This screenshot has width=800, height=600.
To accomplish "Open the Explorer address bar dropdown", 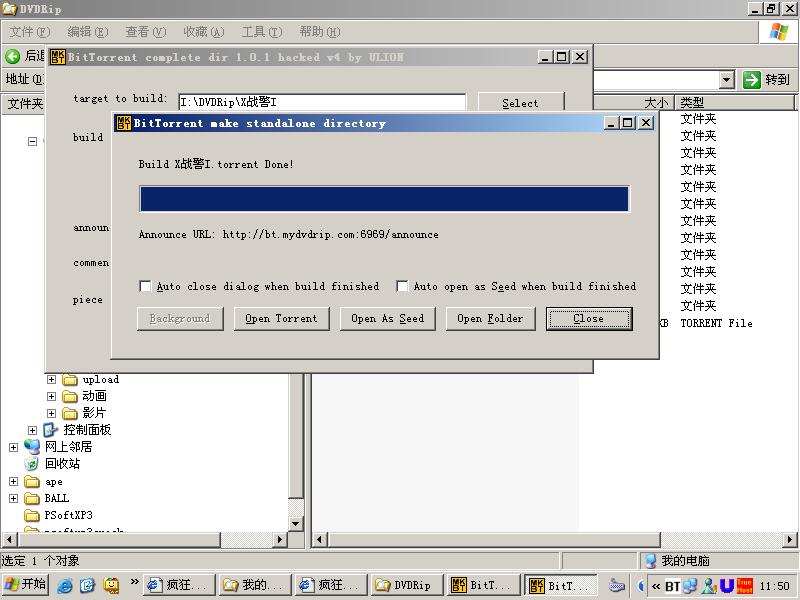I will coord(727,80).
